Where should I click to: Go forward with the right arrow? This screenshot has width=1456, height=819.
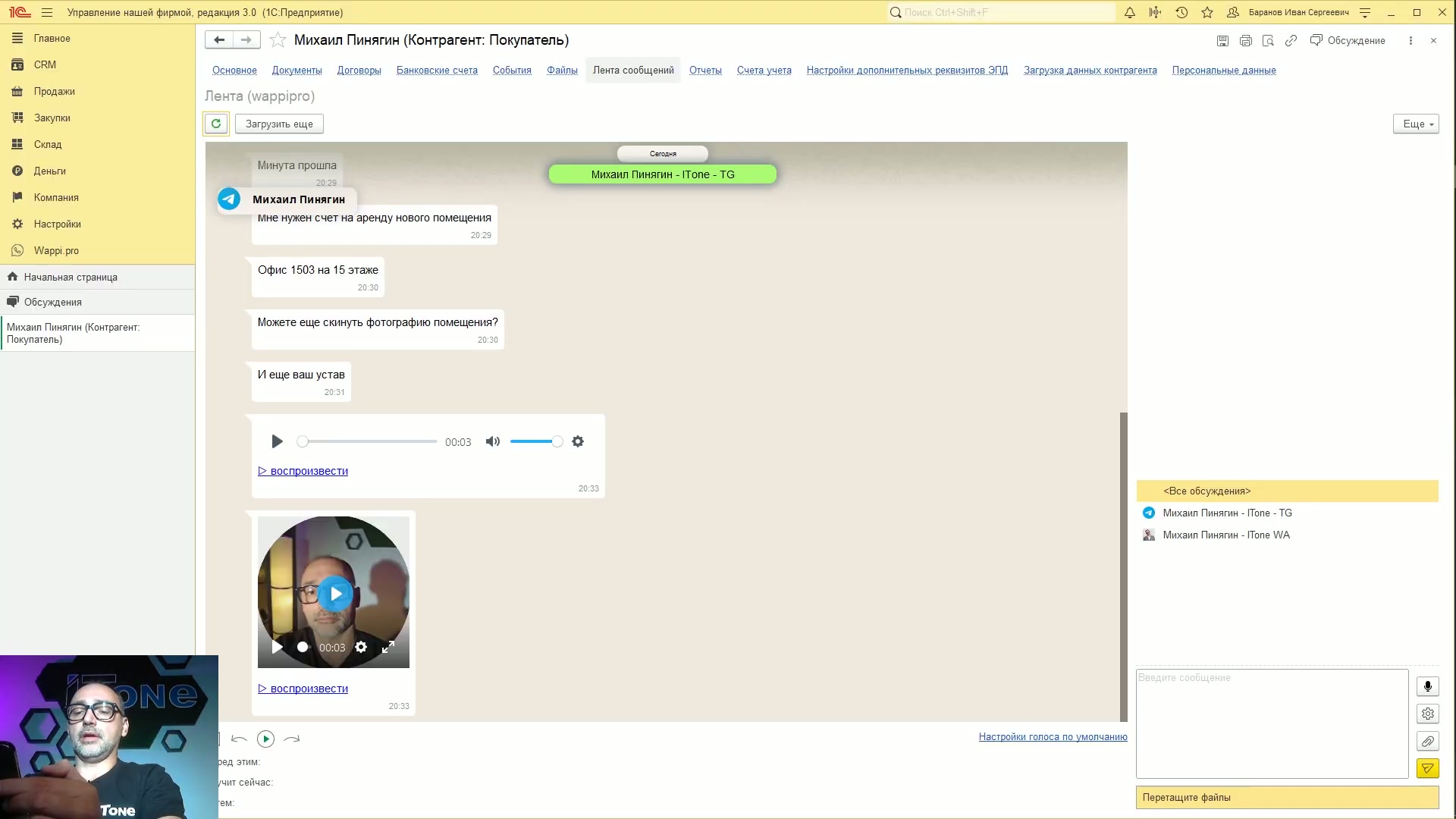[246, 40]
